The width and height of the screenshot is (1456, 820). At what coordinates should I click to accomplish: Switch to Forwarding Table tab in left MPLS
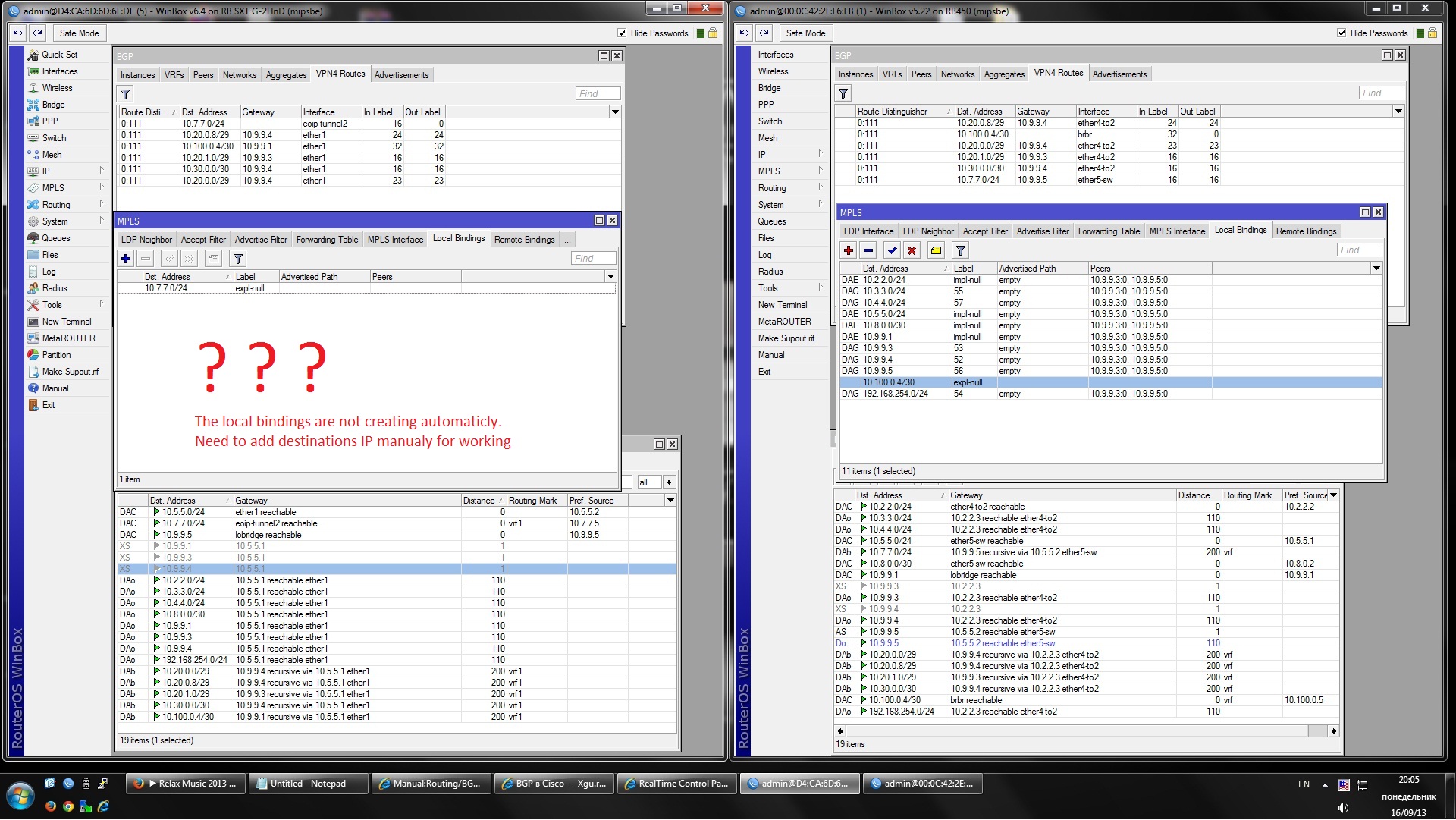point(327,240)
